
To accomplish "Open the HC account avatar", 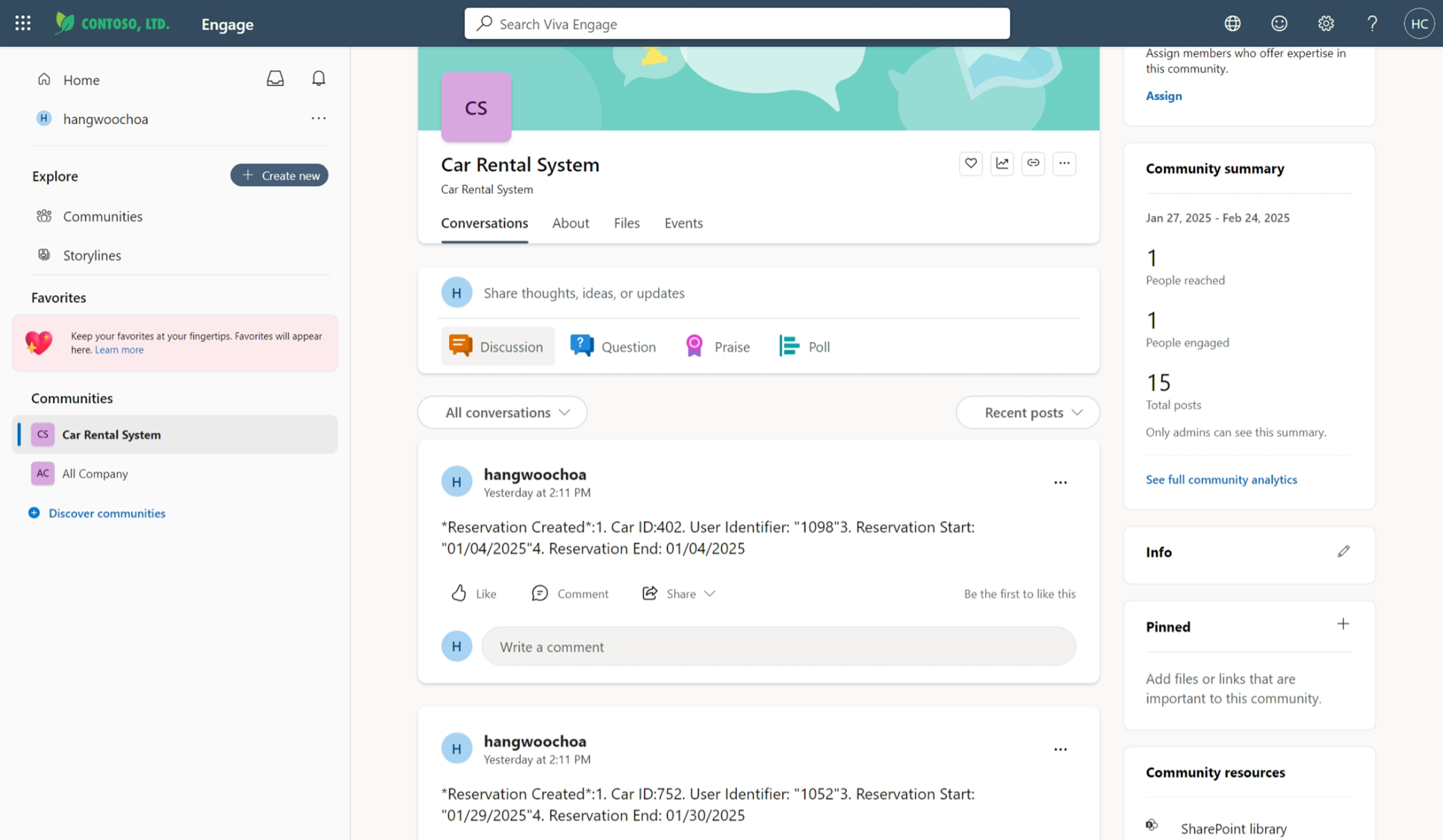I will [x=1419, y=23].
